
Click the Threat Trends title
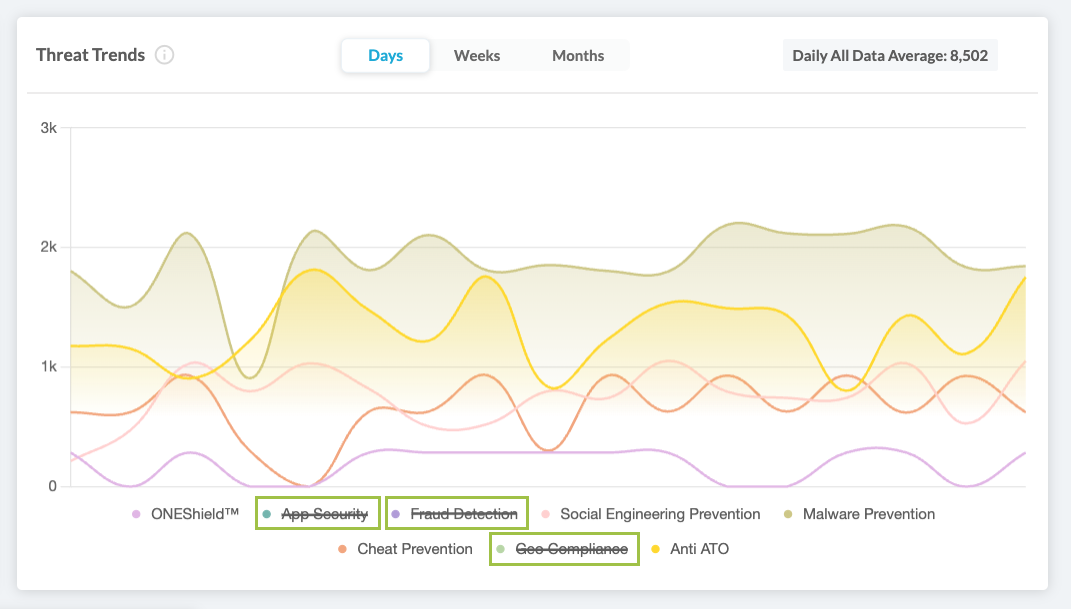90,55
